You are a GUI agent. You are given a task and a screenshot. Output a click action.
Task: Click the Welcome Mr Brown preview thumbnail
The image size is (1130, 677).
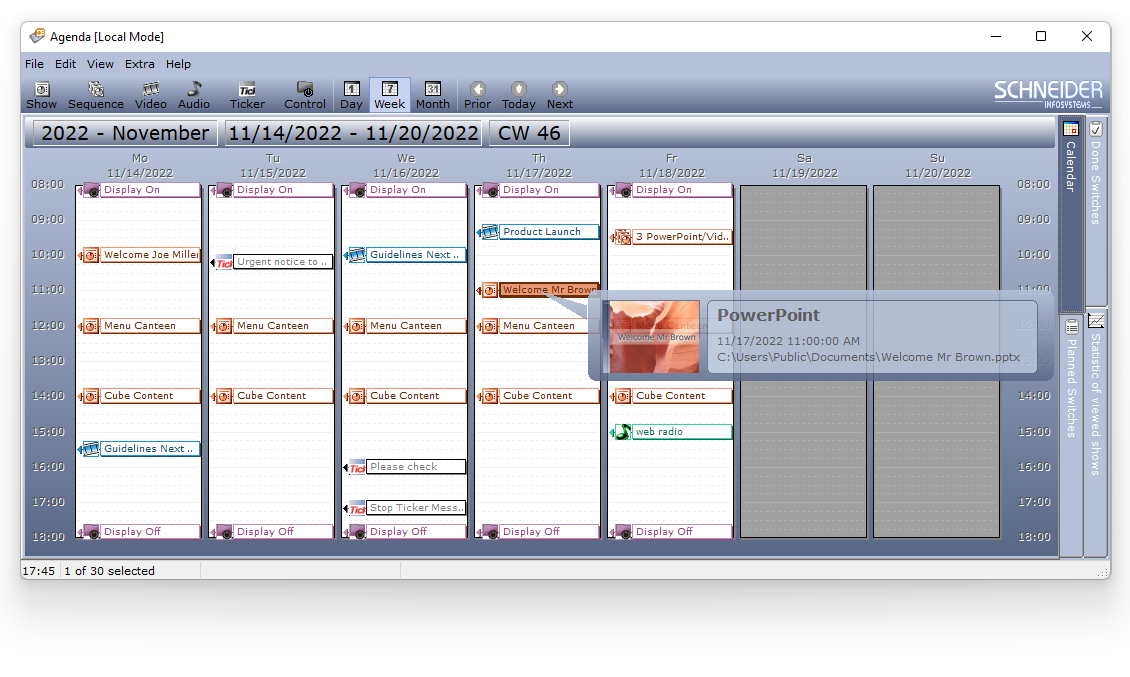[x=655, y=337]
